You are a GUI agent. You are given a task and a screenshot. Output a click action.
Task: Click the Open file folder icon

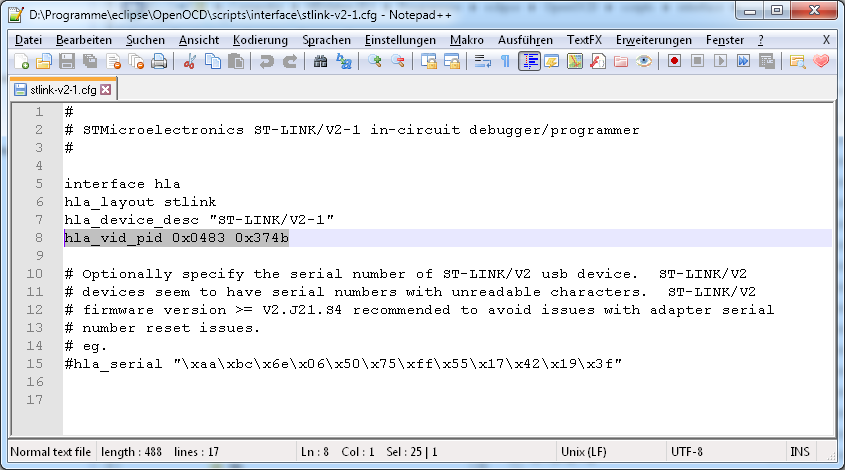[43, 62]
